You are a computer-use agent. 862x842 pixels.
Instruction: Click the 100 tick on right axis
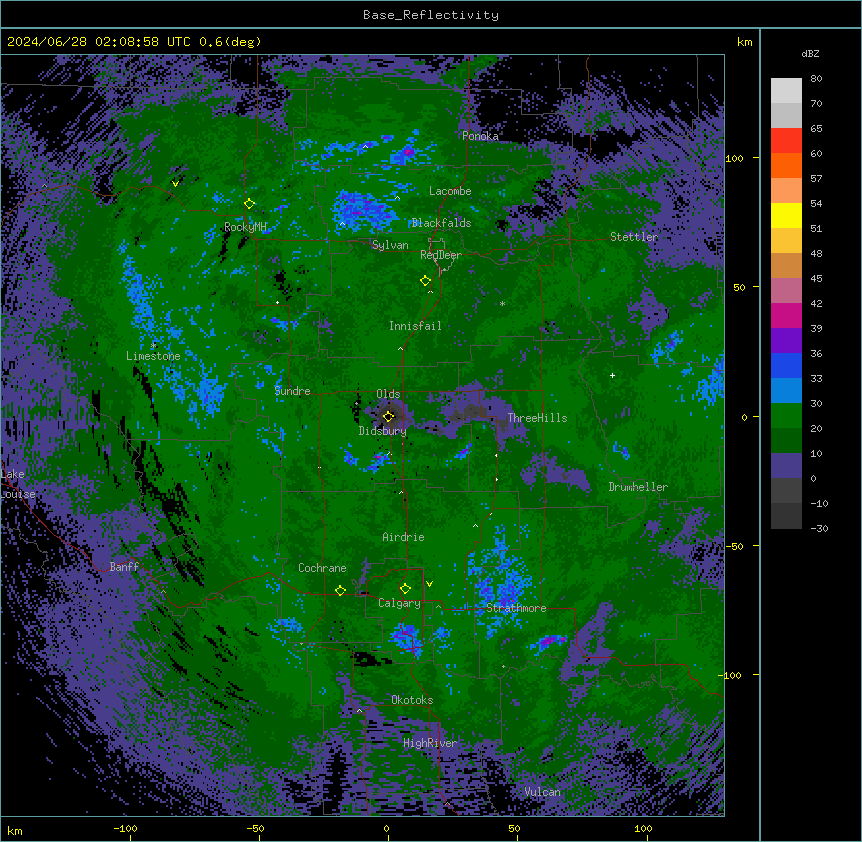tap(734, 158)
